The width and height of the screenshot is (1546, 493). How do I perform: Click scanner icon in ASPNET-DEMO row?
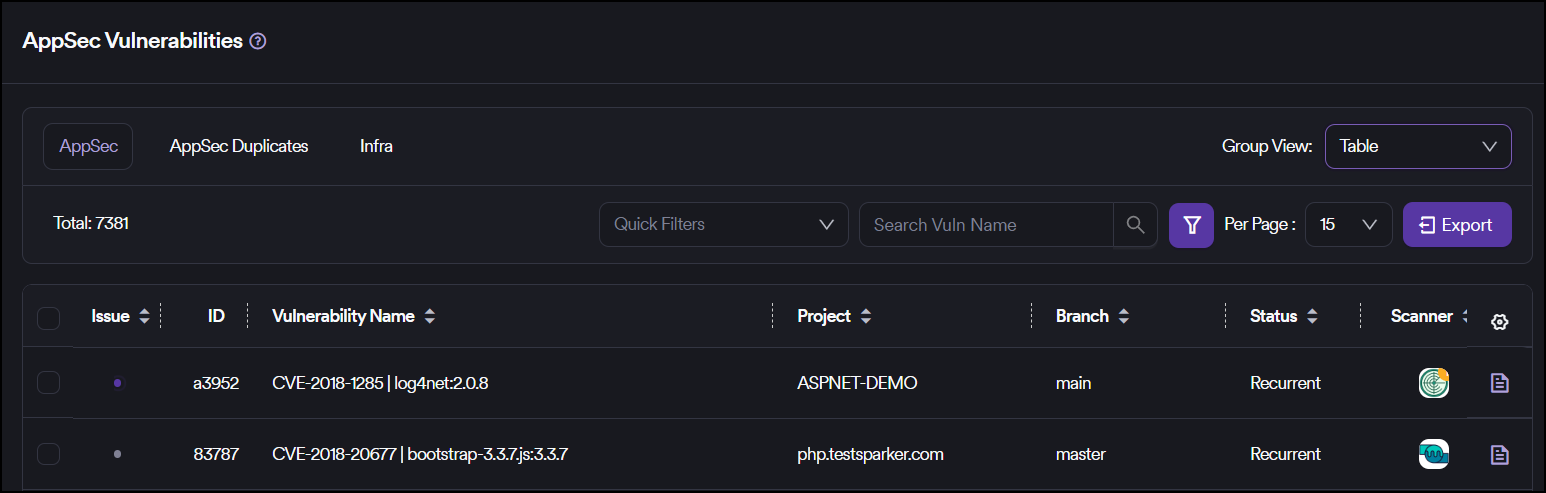click(1433, 383)
